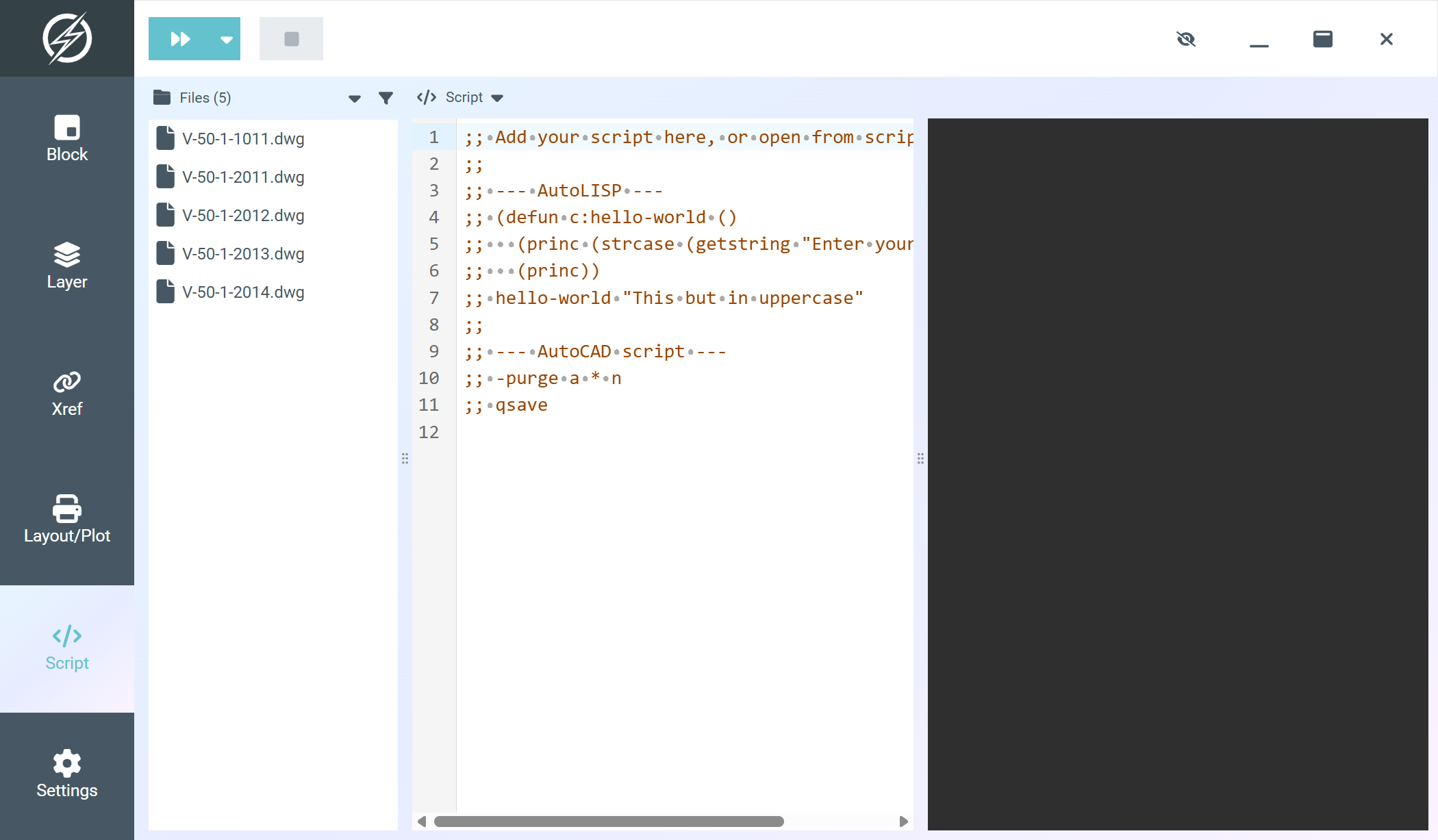1438x840 pixels.
Task: Click the Files folder icon
Action: pos(162,97)
